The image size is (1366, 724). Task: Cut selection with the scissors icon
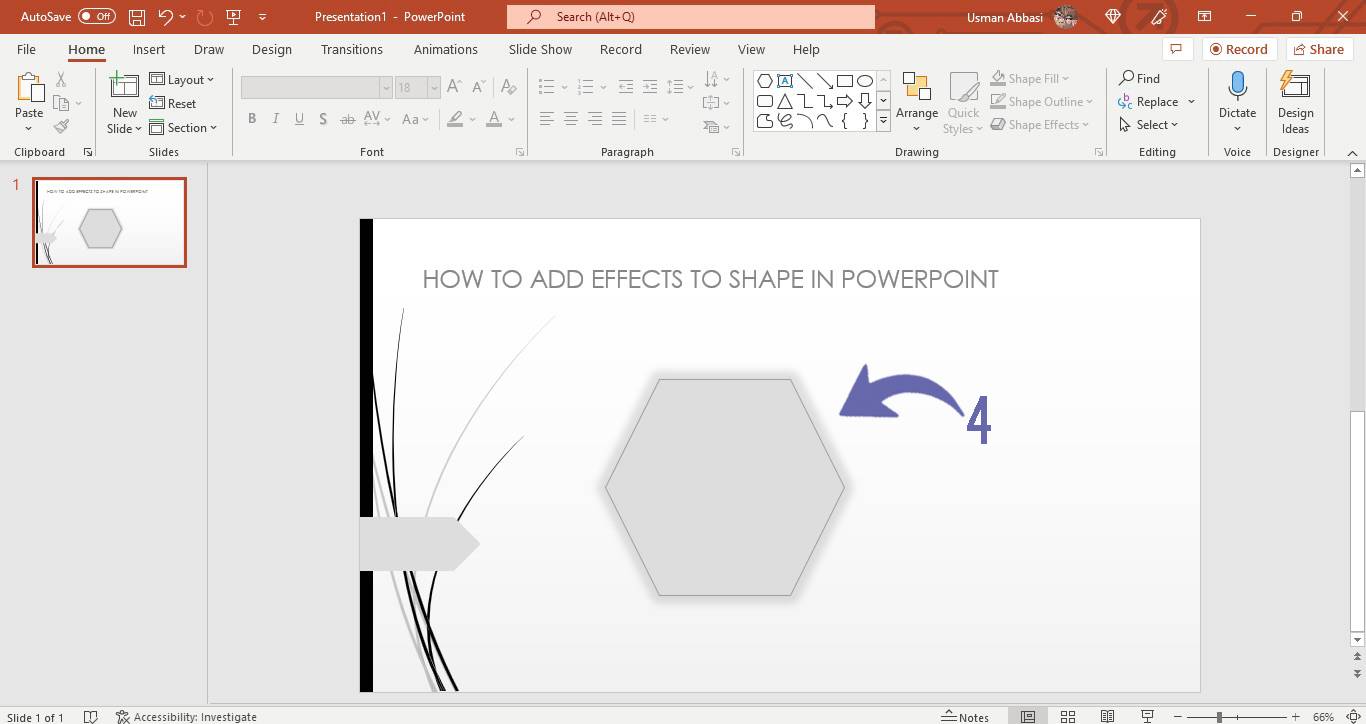tap(61, 80)
